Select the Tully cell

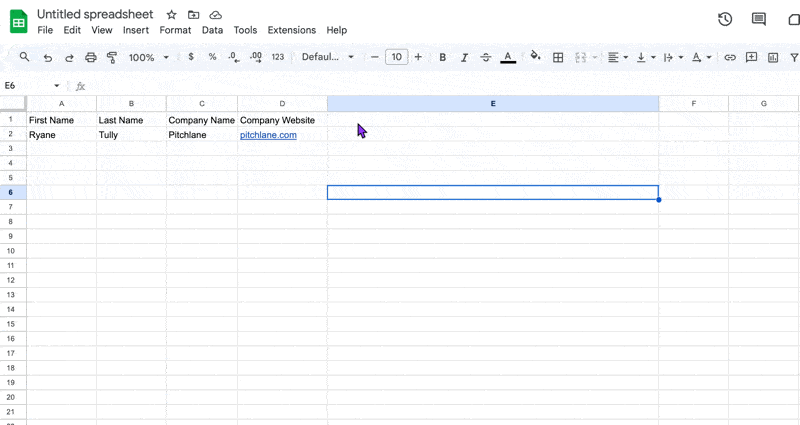click(131, 135)
